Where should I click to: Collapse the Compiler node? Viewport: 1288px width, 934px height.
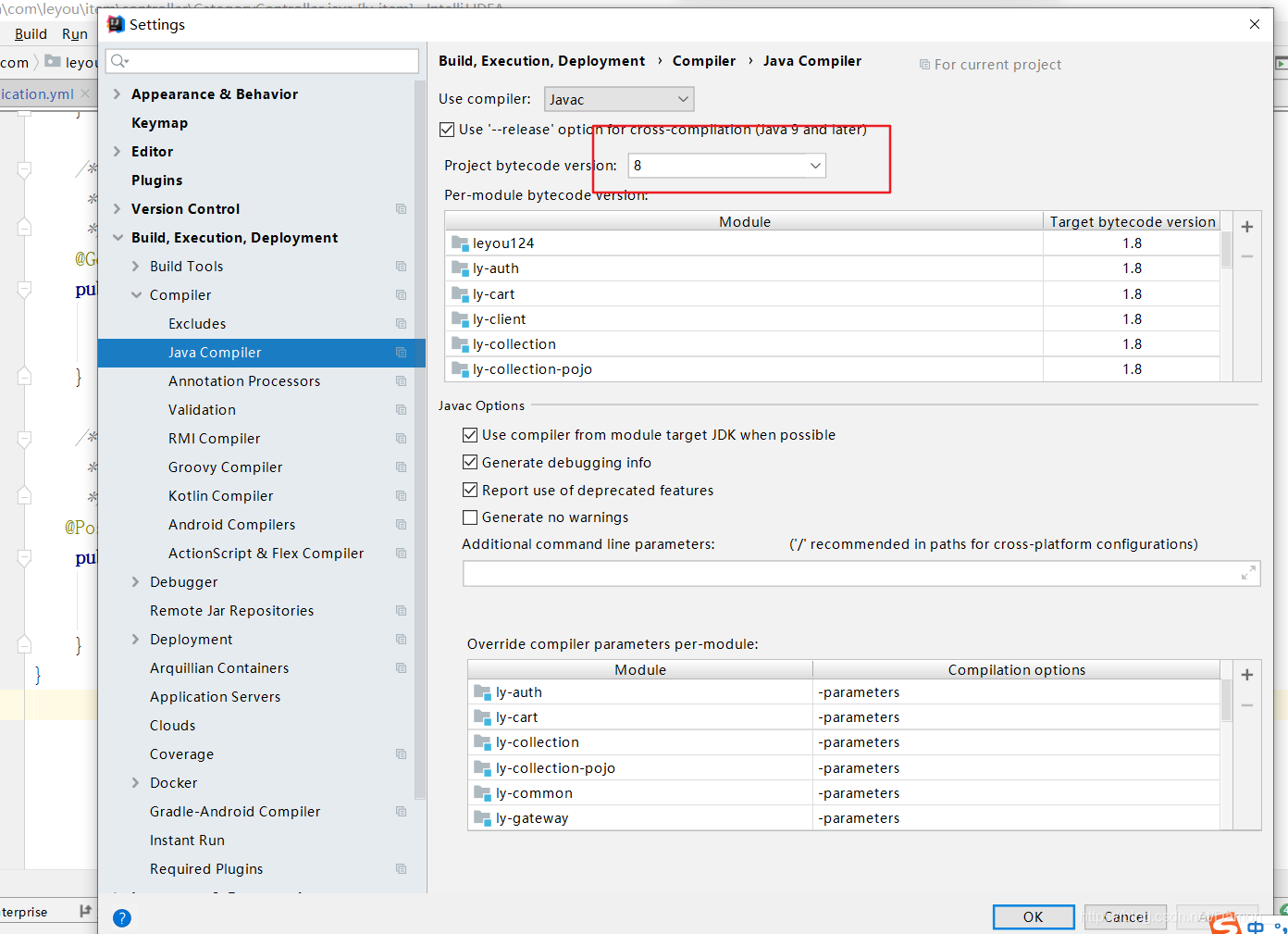136,295
